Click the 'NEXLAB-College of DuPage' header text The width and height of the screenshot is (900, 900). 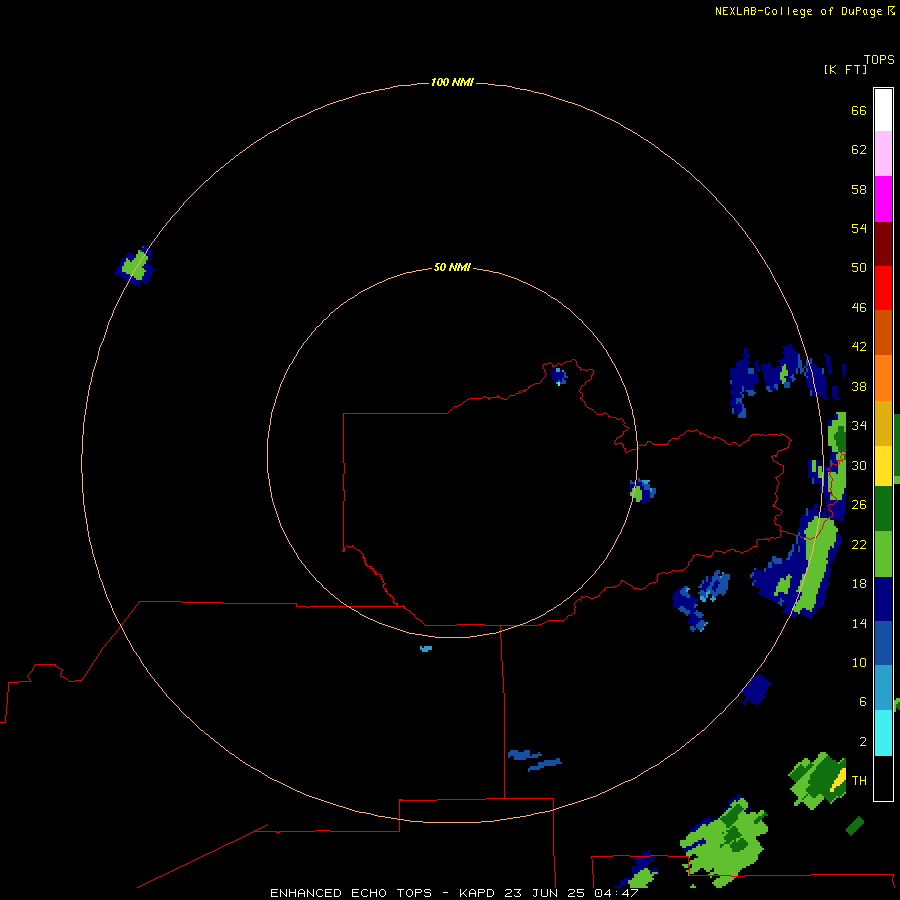[x=798, y=11]
